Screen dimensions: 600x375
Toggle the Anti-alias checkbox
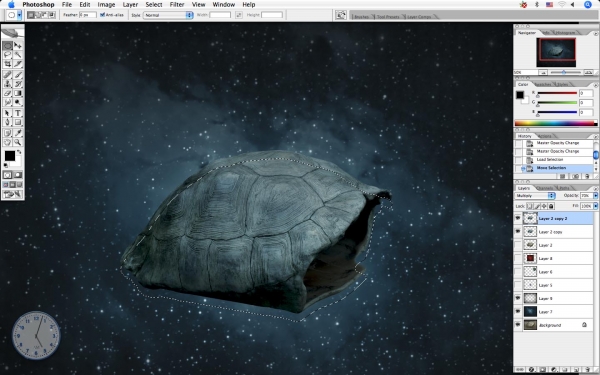pyautogui.click(x=103, y=15)
